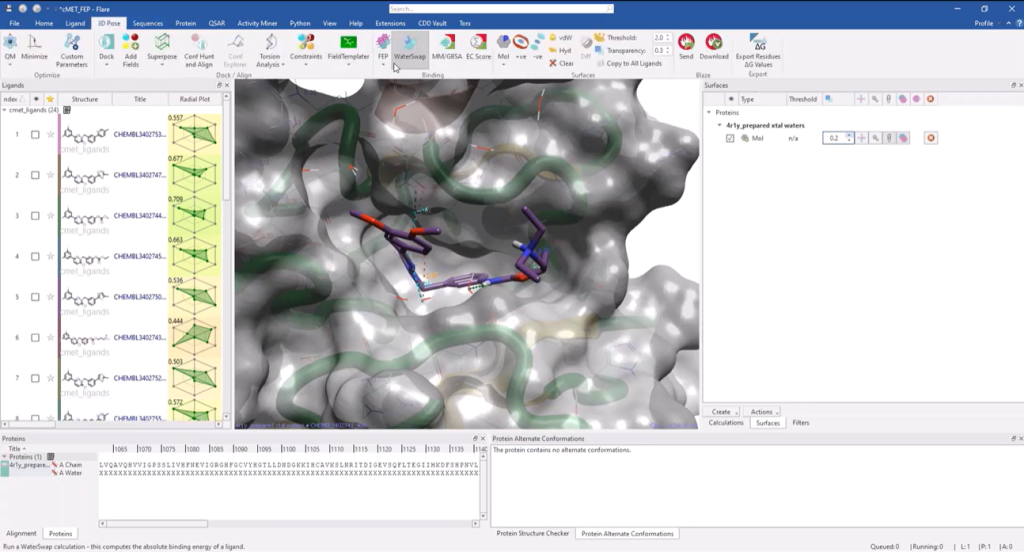Expand the Constraints dropdown arrow
Image resolution: width=1024 pixels, height=552 pixels.
click(x=306, y=65)
